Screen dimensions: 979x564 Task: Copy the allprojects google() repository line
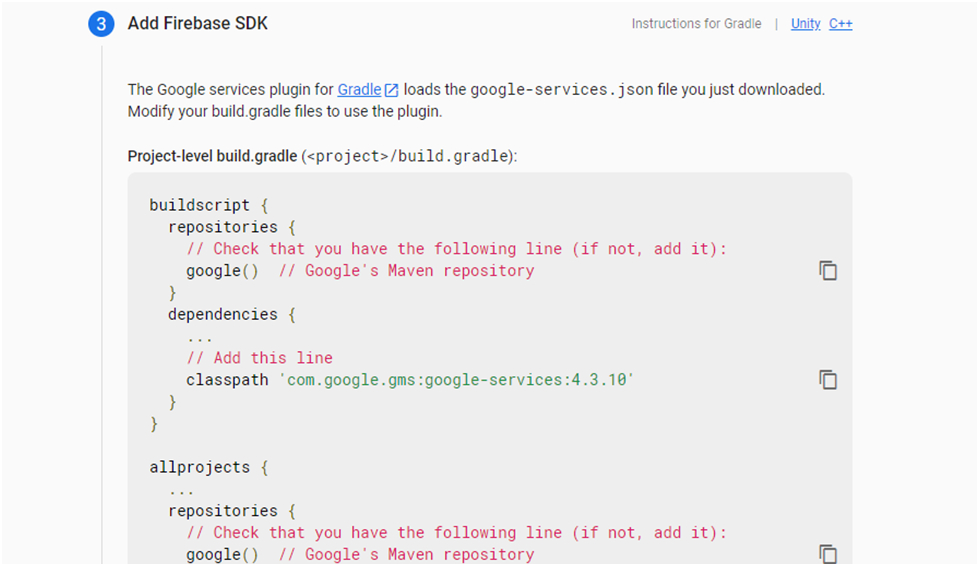(x=828, y=553)
